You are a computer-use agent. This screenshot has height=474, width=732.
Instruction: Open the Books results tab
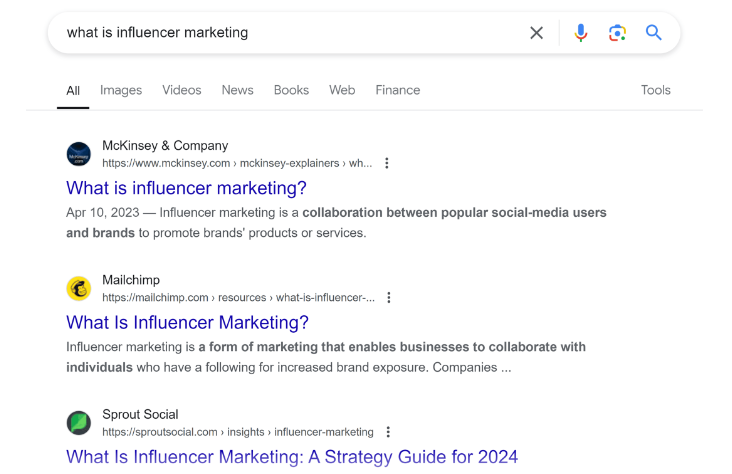pyautogui.click(x=291, y=90)
